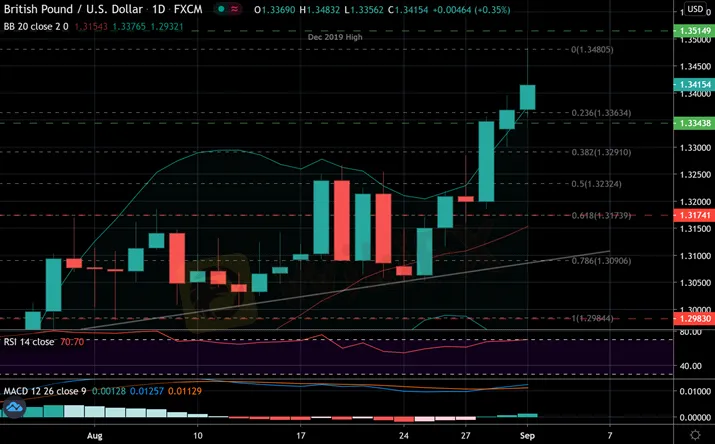
Task: Click the Dec 2019 High label
Action: [337, 37]
